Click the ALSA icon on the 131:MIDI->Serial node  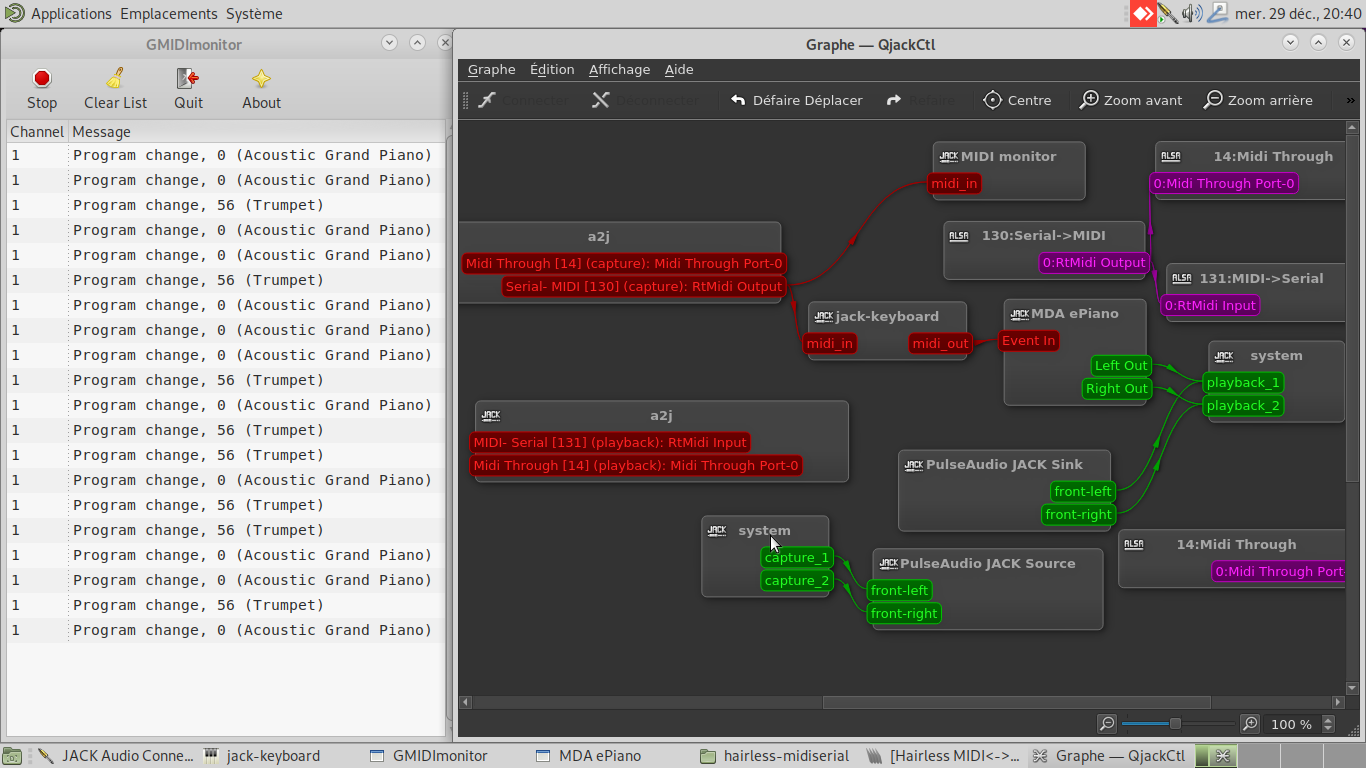(x=1182, y=279)
